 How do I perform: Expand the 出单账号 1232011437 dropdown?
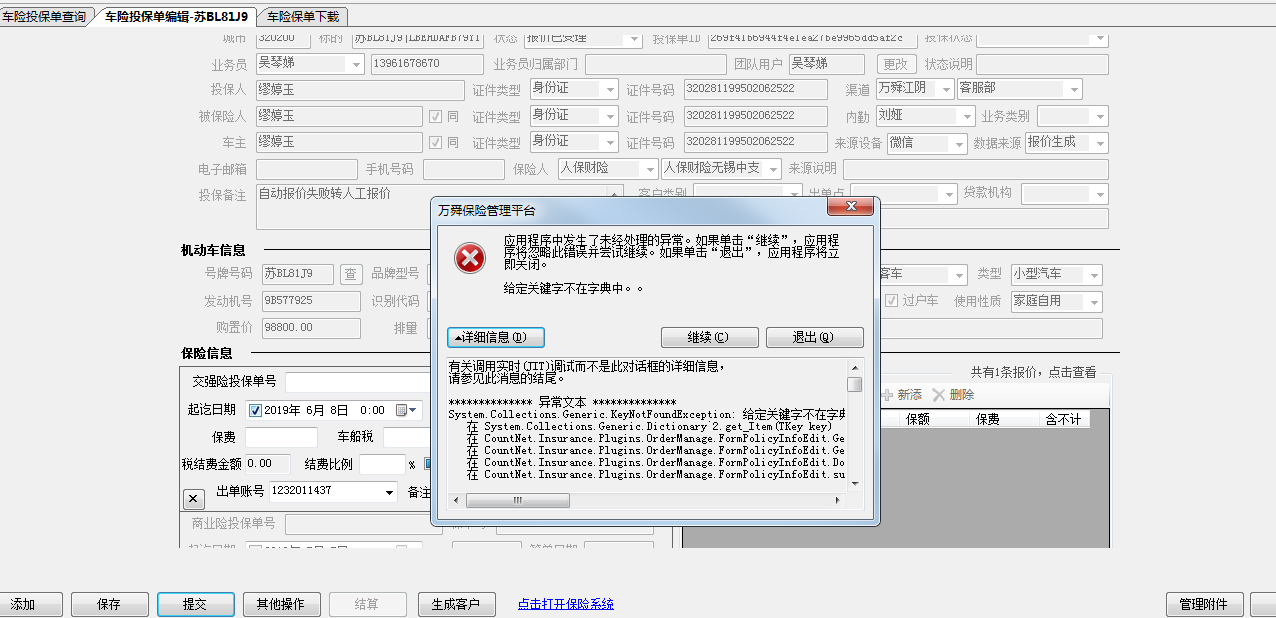[389, 492]
